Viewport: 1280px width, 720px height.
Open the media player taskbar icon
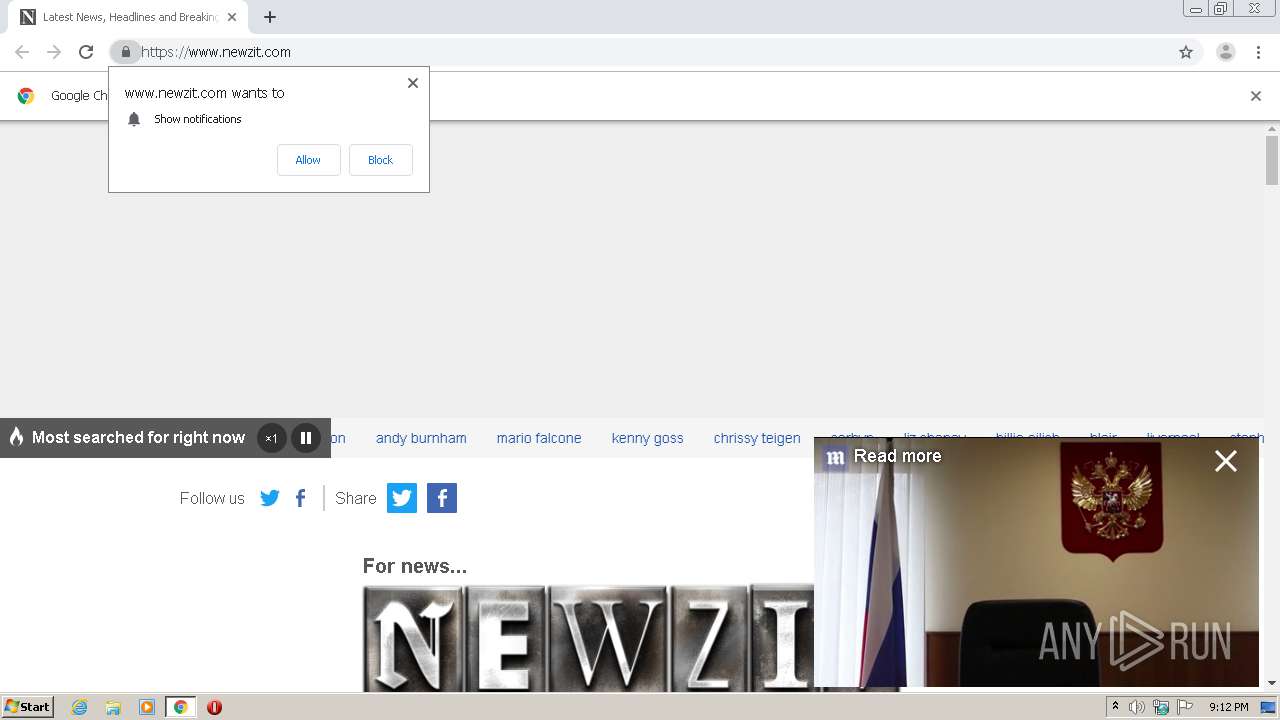147,707
